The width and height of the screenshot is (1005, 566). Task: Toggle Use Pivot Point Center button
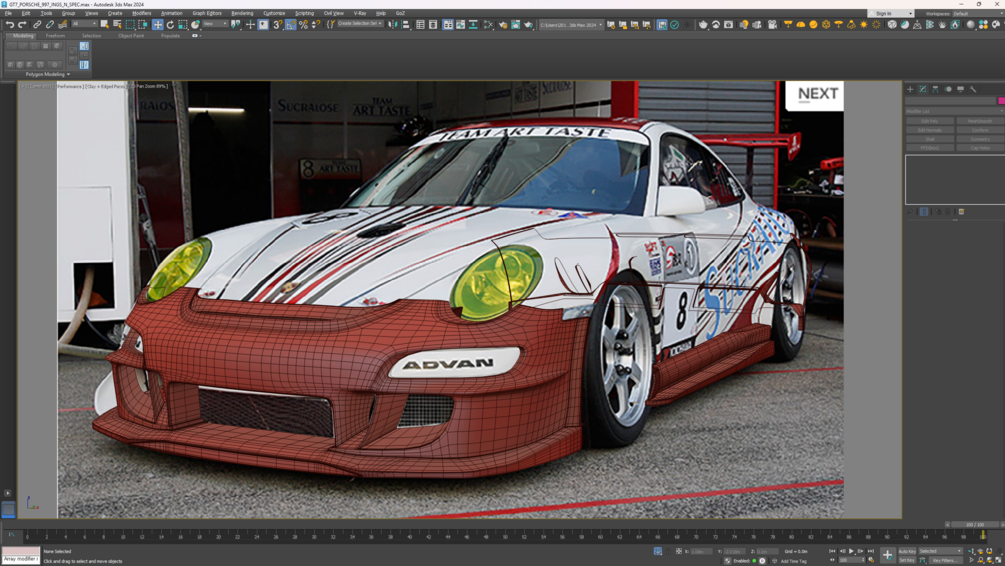(236, 24)
